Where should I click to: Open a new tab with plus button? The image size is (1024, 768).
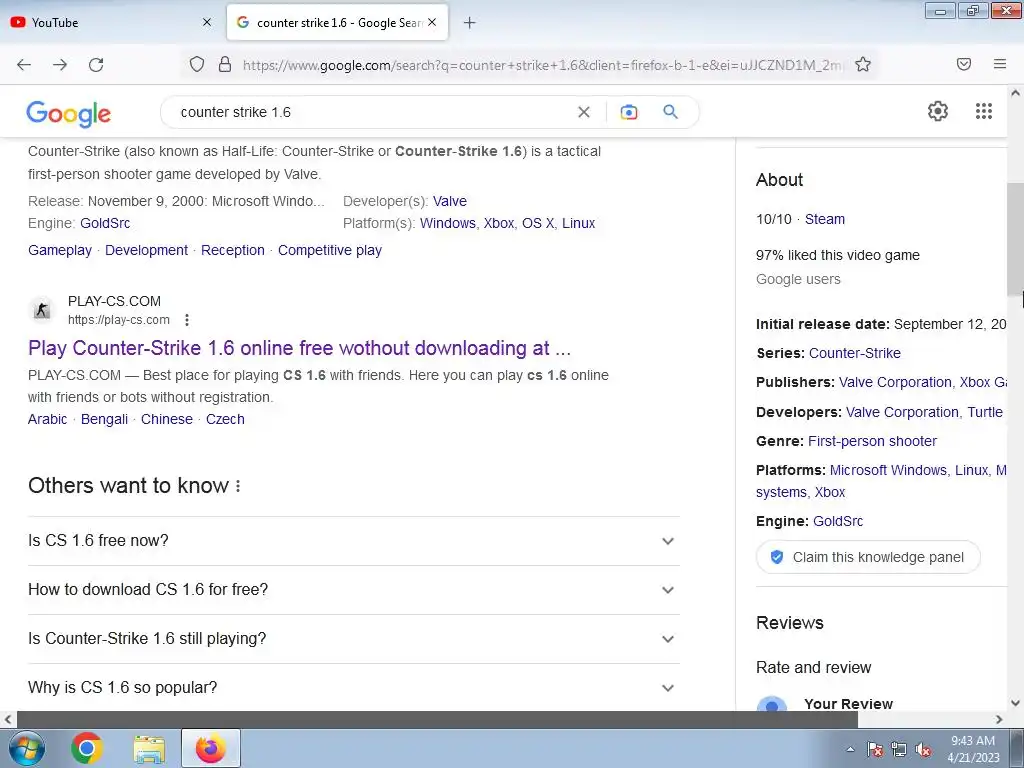(469, 23)
